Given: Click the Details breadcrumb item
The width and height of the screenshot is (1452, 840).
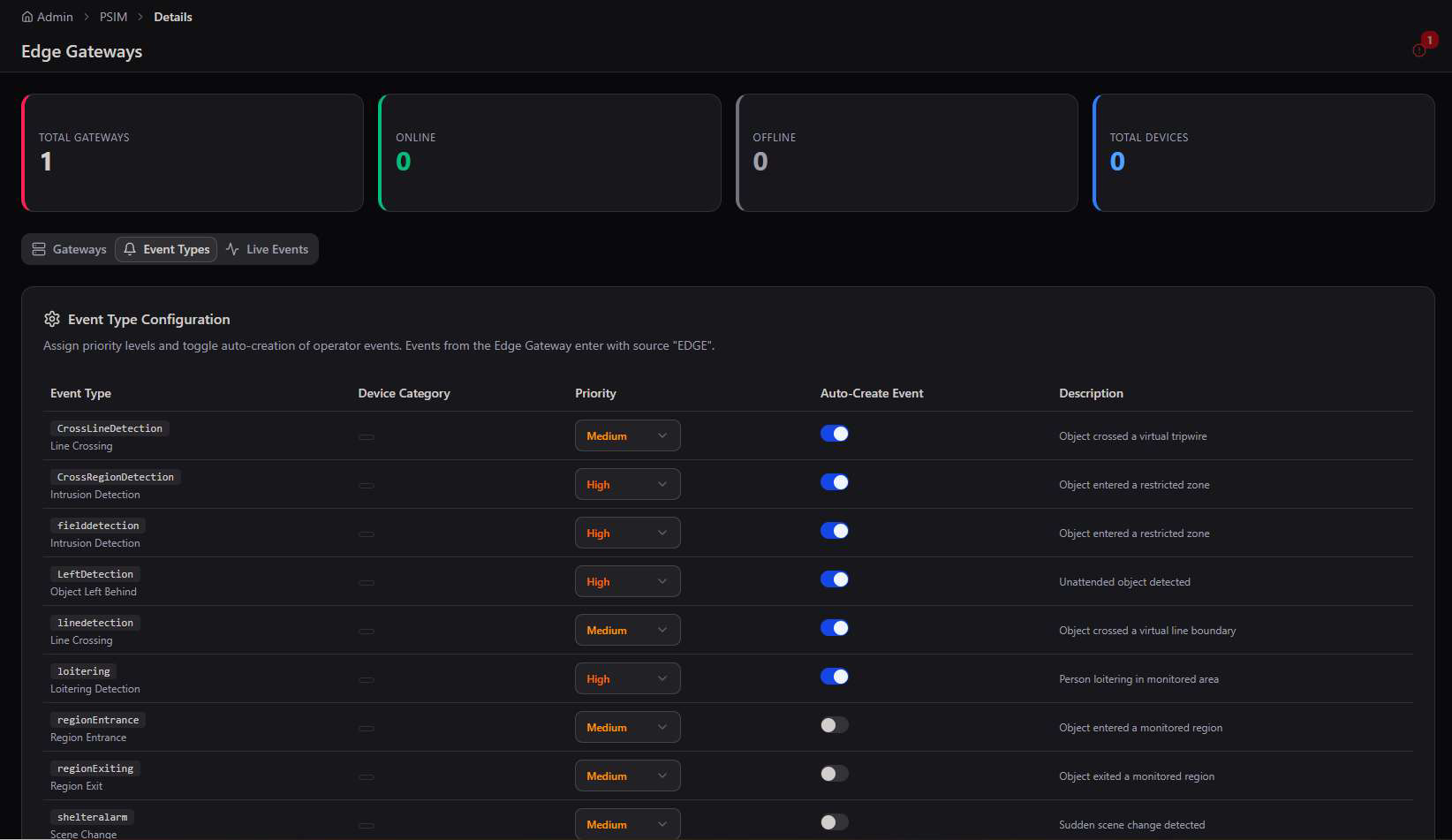Looking at the screenshot, I should 173,17.
